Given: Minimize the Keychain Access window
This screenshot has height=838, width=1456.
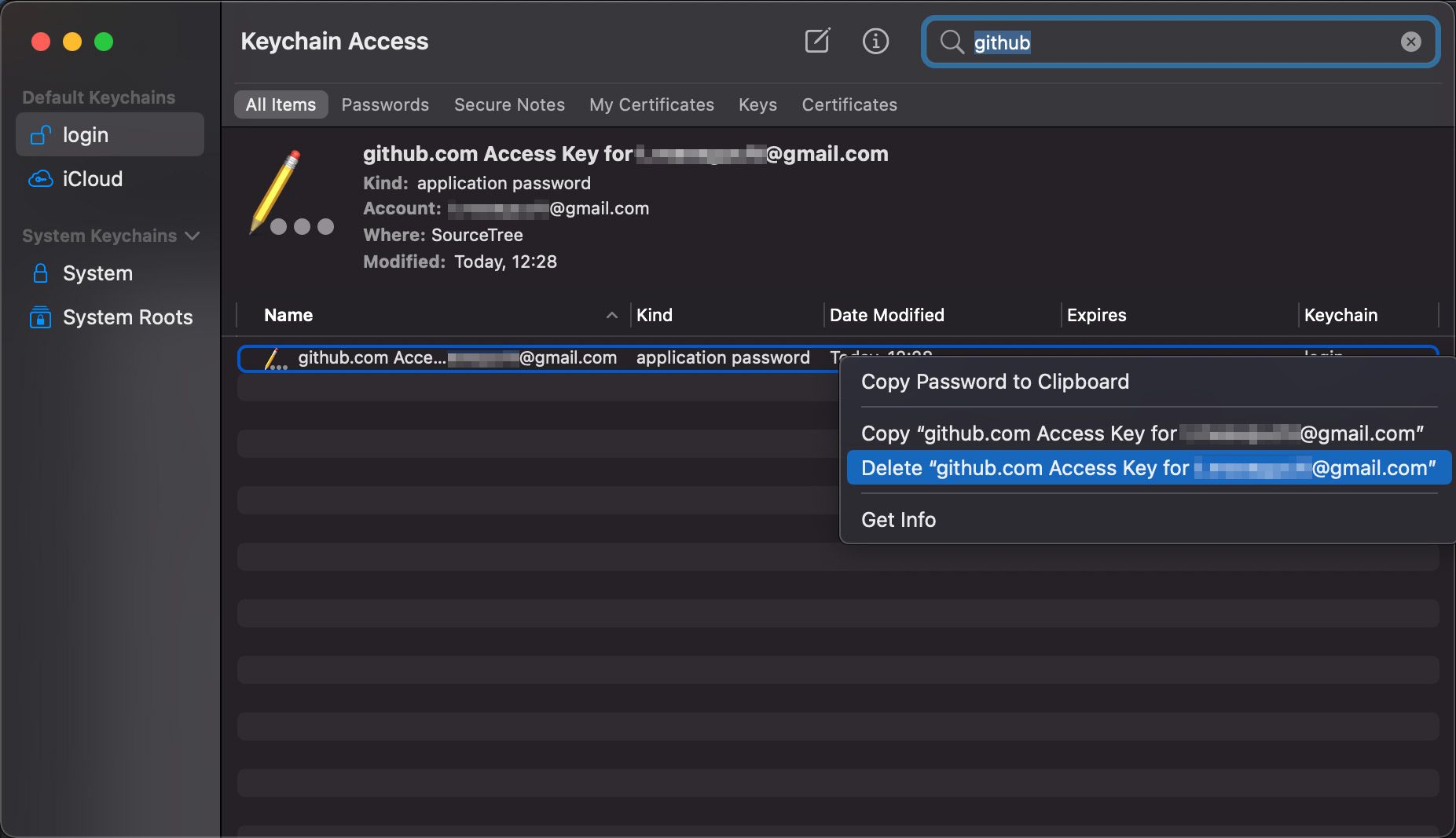Looking at the screenshot, I should (x=72, y=41).
